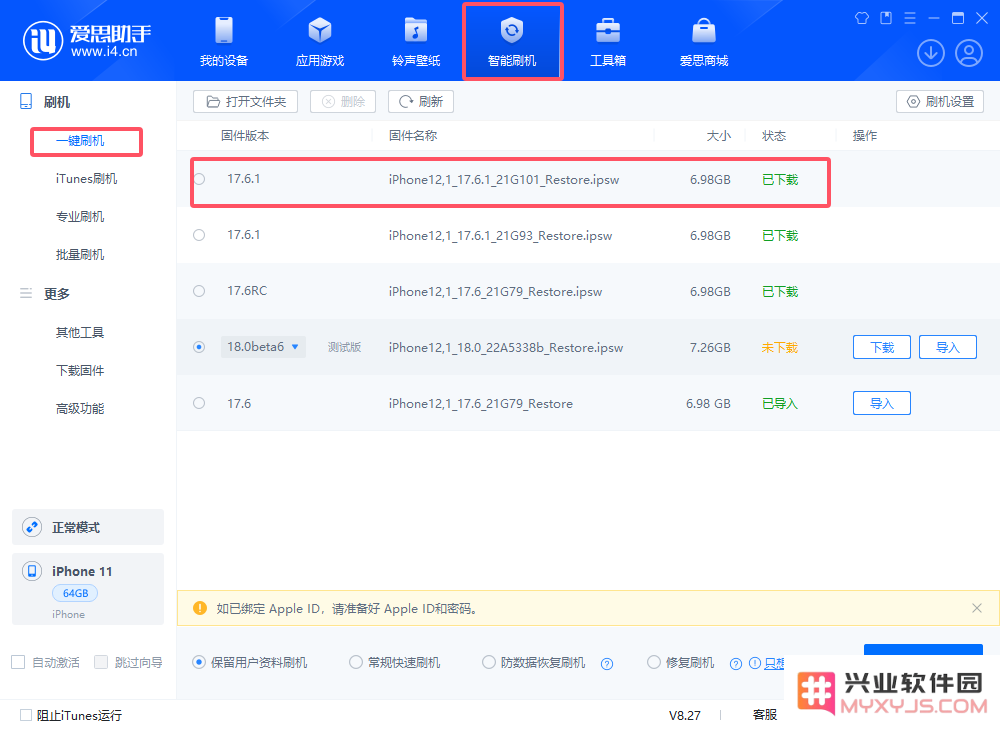The image size is (1000, 730).
Task: Click the feedback note icon in title bar
Action: [x=886, y=18]
